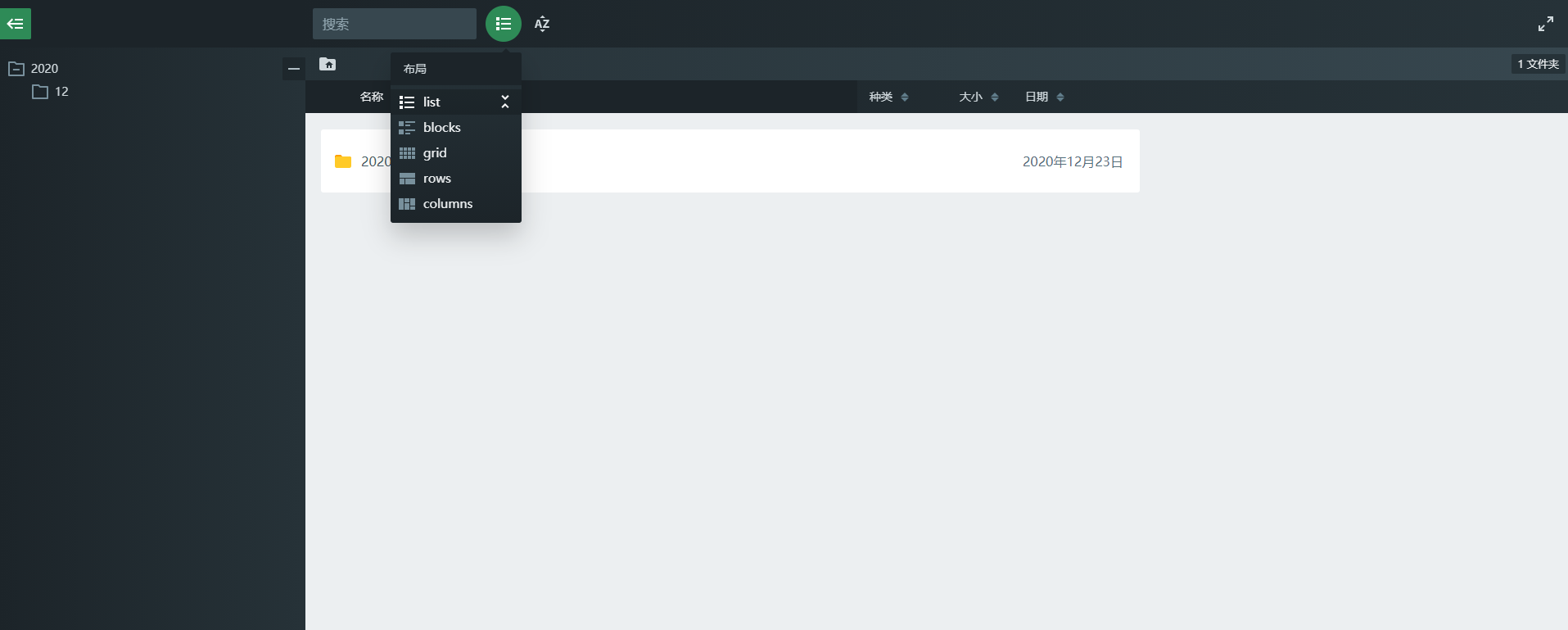Click the 12 subfolder in tree
The width and height of the screenshot is (1568, 630).
(61, 92)
